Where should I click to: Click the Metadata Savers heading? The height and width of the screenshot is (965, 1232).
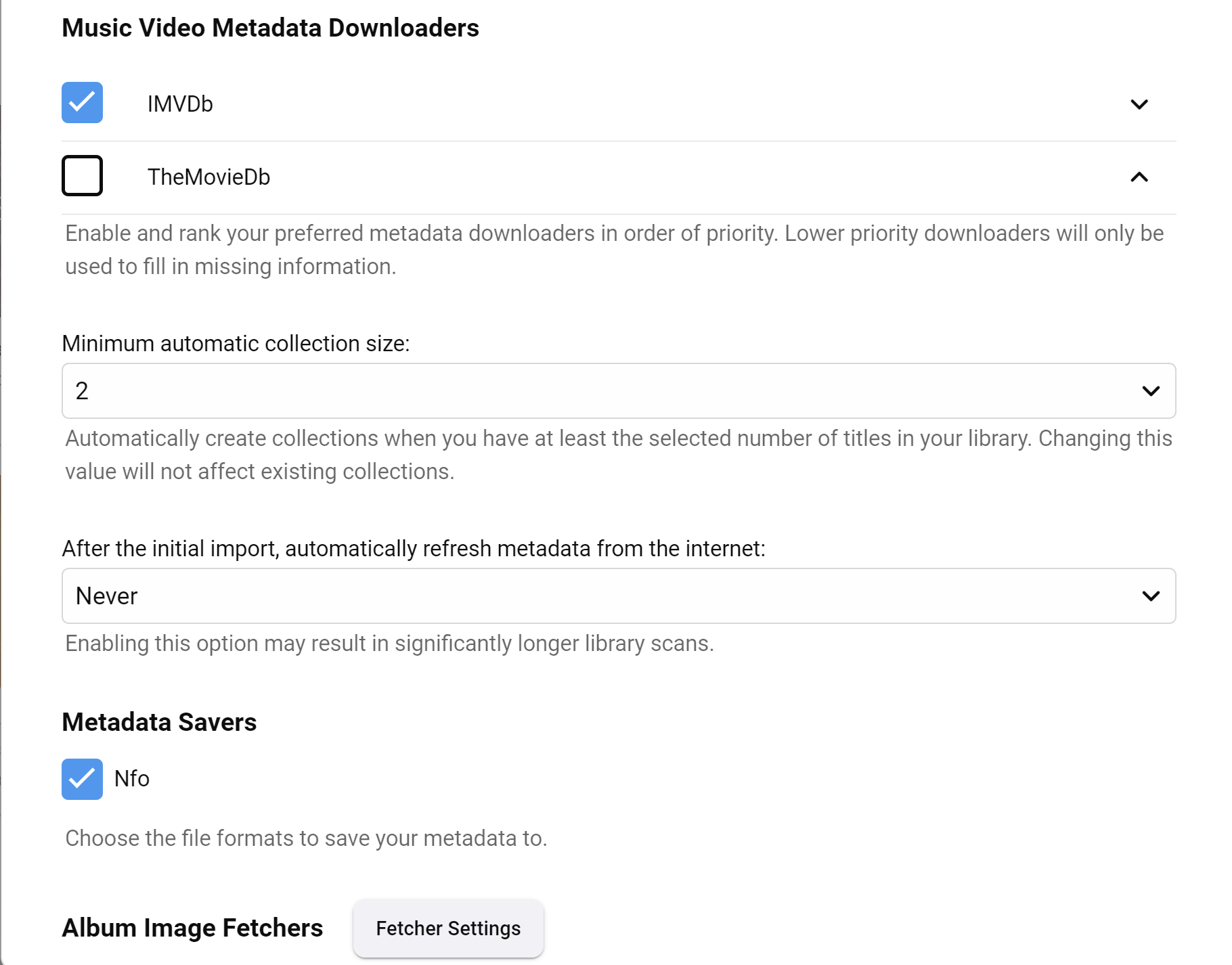click(x=159, y=723)
